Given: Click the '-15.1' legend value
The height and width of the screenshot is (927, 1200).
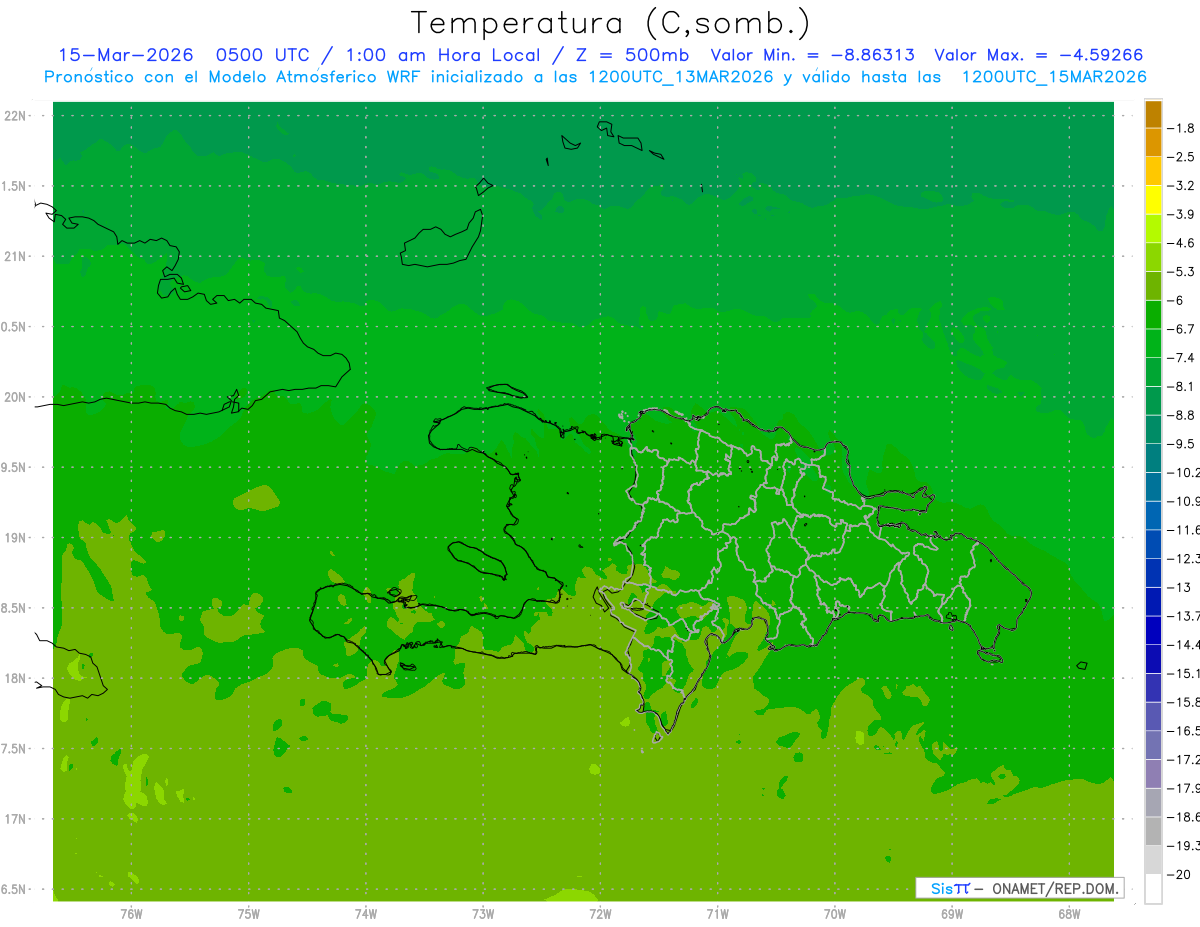Looking at the screenshot, I should (x=1183, y=674).
